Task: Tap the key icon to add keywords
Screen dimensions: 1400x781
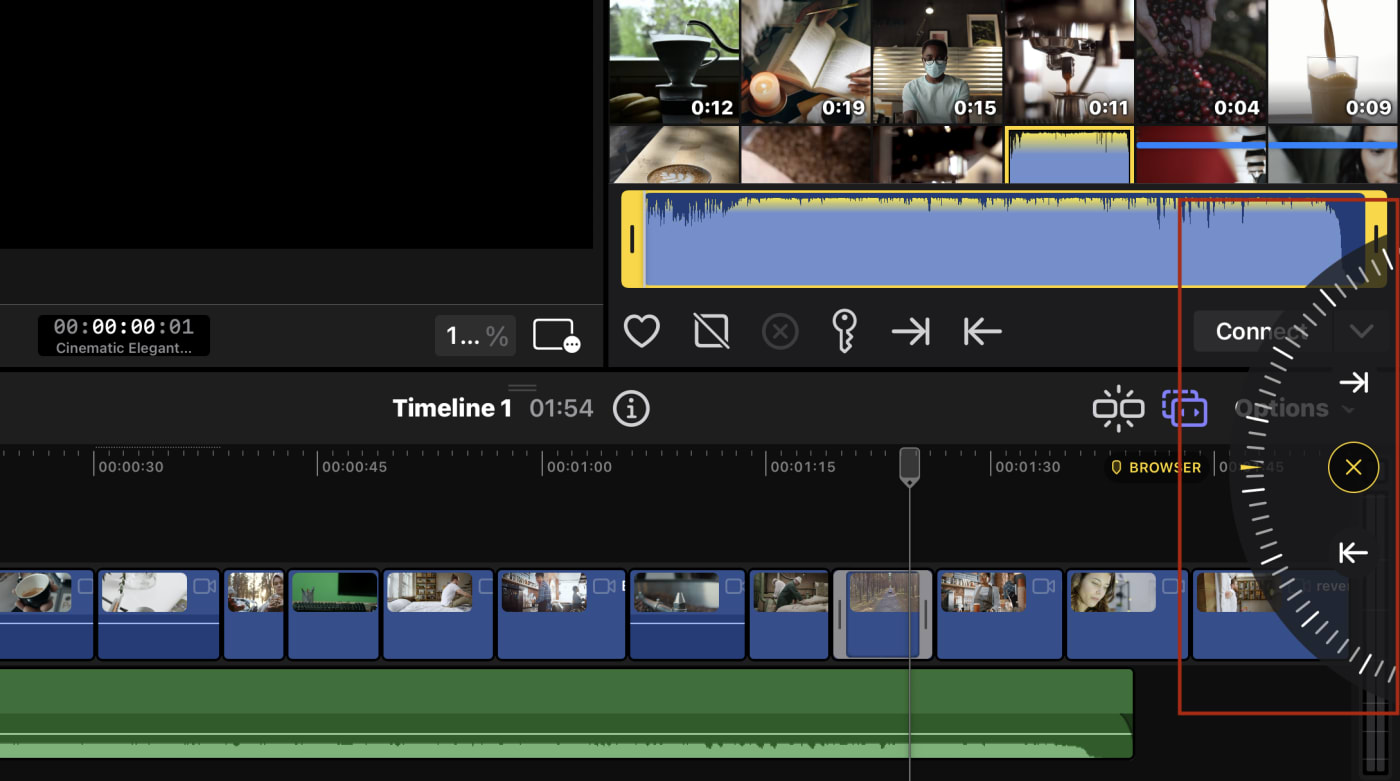Action: (845, 331)
